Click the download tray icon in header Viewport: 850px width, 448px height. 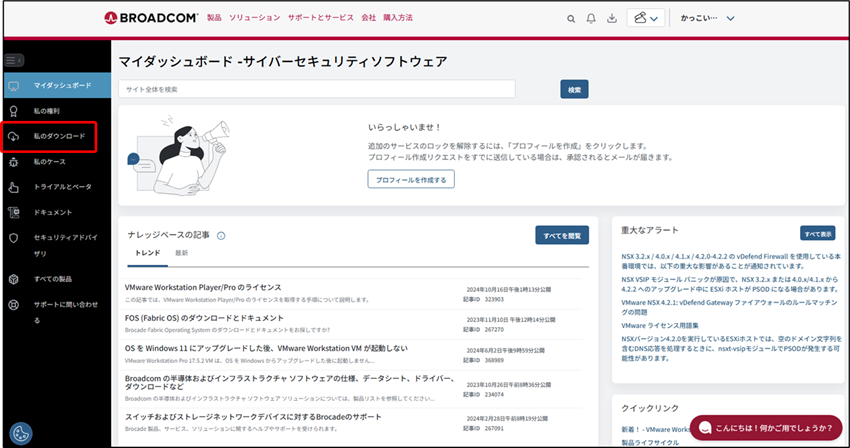coord(611,18)
